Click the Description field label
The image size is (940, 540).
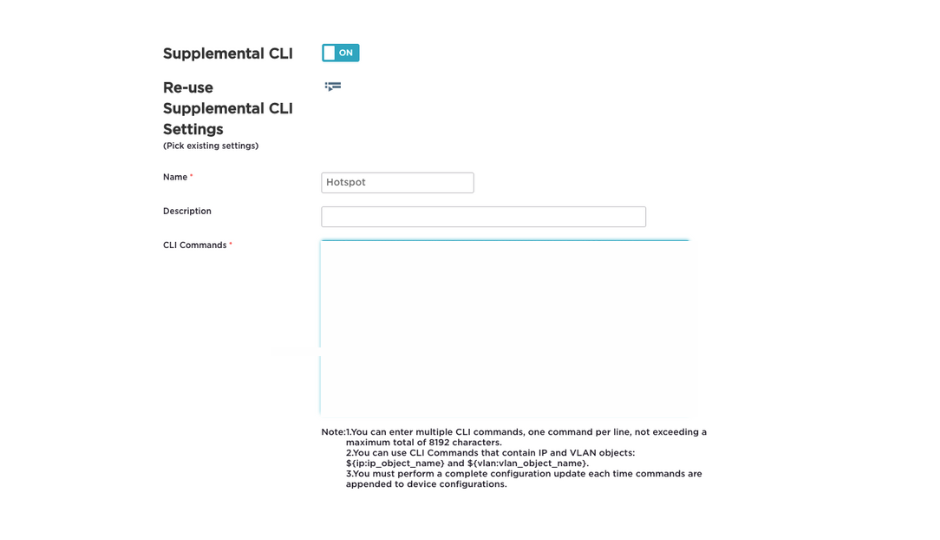tap(187, 211)
